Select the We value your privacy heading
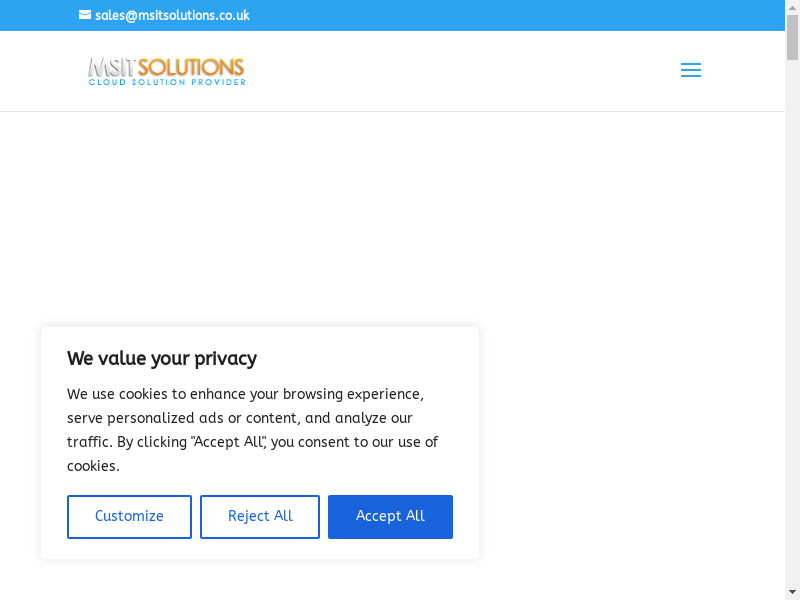Screen dimensions: 800x600 (x=162, y=358)
